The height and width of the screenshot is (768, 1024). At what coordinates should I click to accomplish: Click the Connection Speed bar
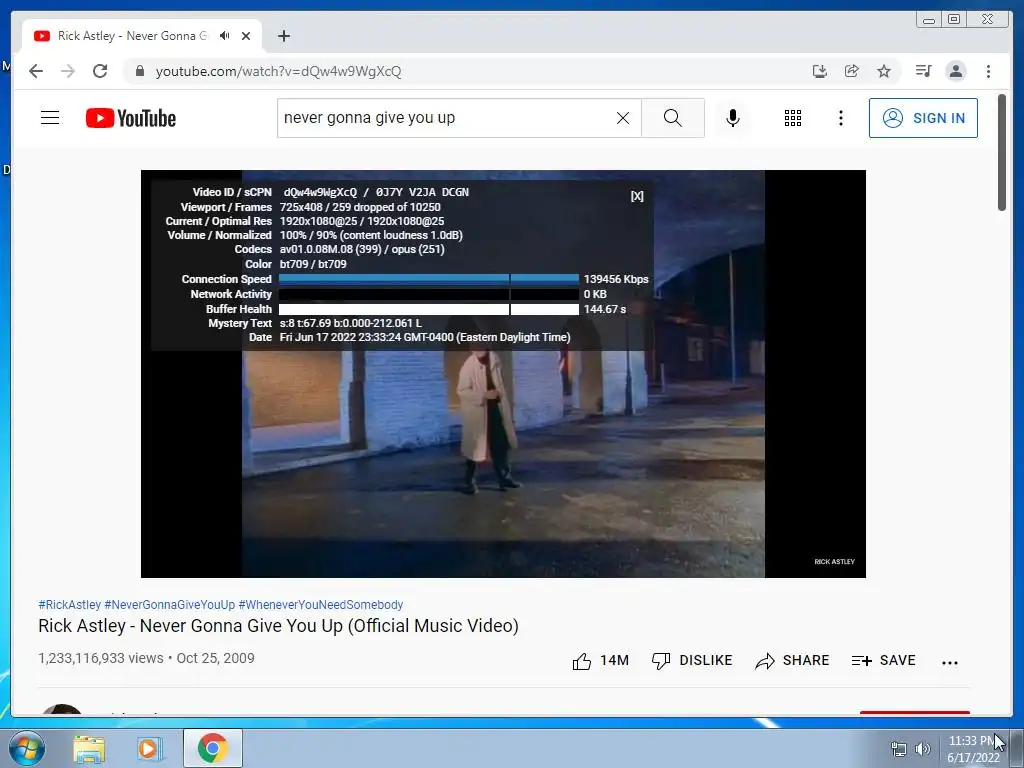tap(428, 279)
